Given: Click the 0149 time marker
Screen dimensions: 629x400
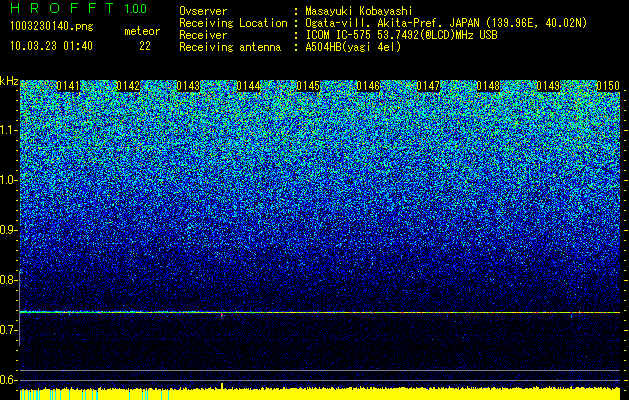Looking at the screenshot, I should (548, 86).
